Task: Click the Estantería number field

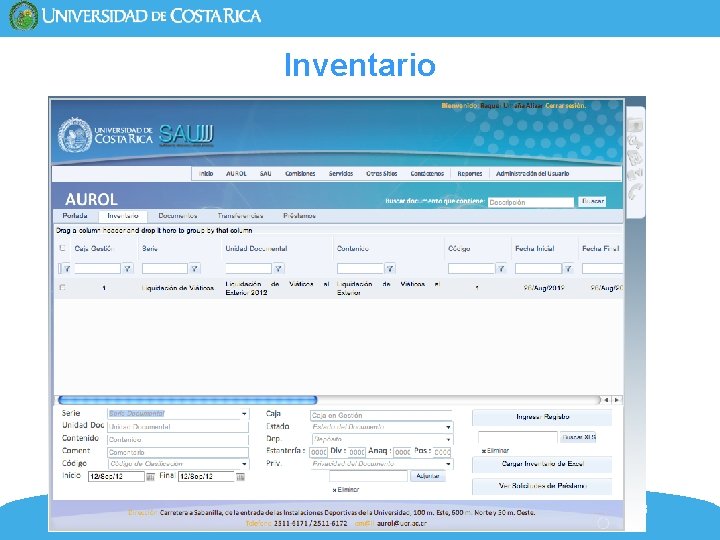Action: click(318, 452)
